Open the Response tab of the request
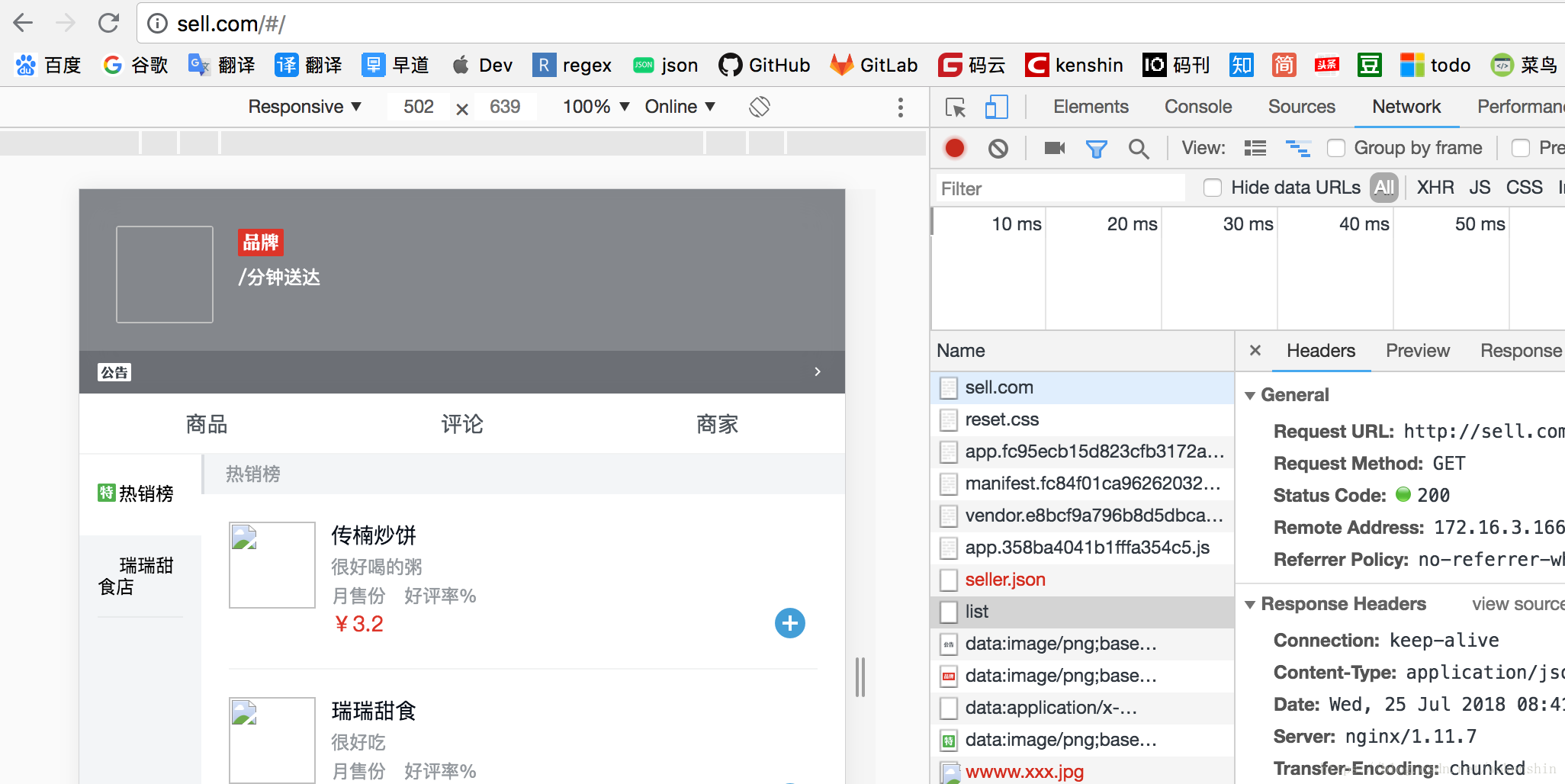 tap(1521, 351)
